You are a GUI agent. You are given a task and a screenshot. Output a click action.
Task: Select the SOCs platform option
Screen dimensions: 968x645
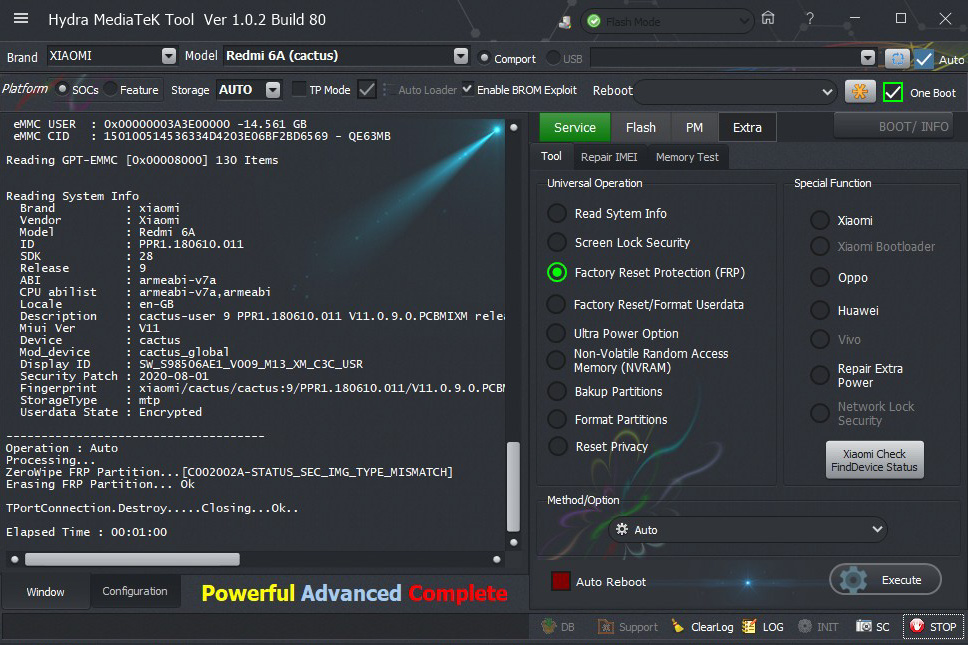pyautogui.click(x=62, y=89)
